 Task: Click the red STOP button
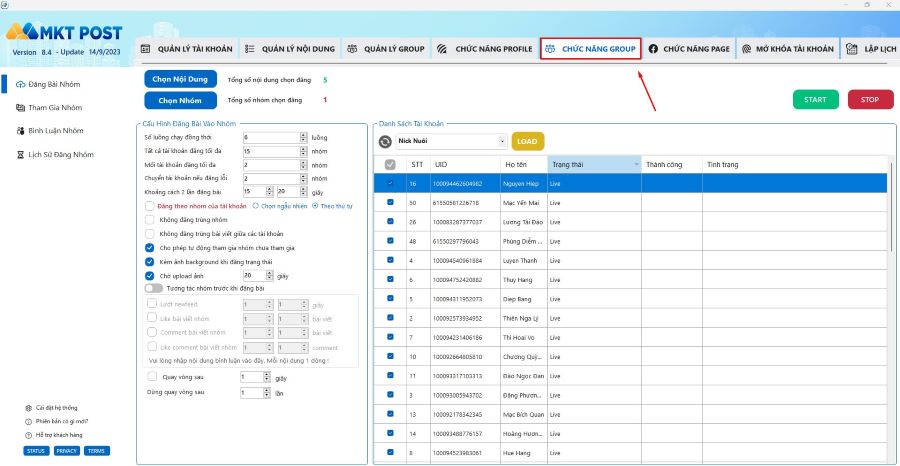870,100
